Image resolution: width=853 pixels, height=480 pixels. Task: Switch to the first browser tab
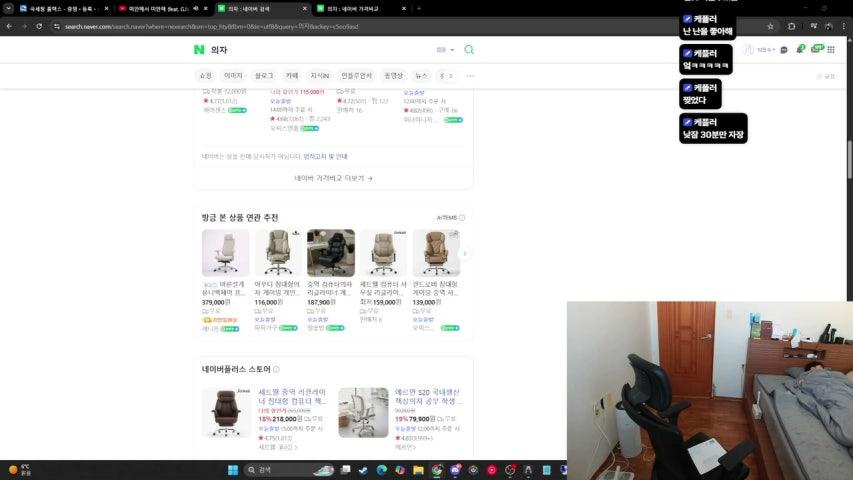(x=64, y=9)
